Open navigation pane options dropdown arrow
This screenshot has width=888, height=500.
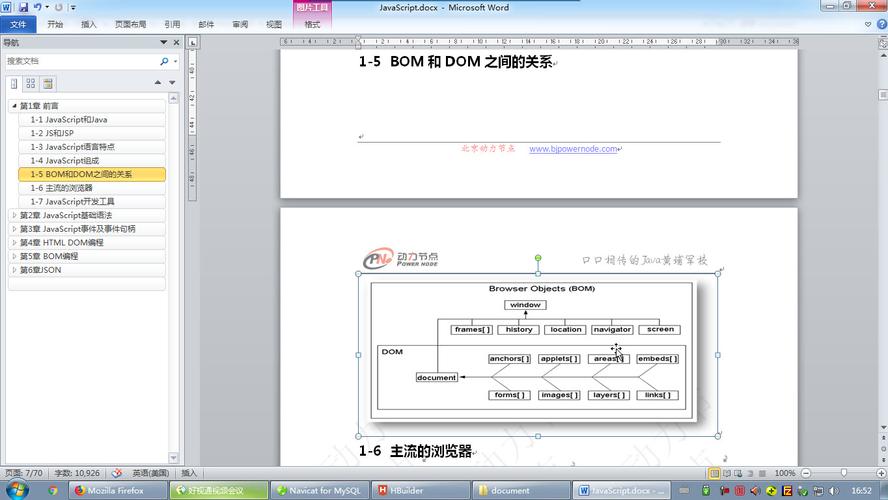164,42
